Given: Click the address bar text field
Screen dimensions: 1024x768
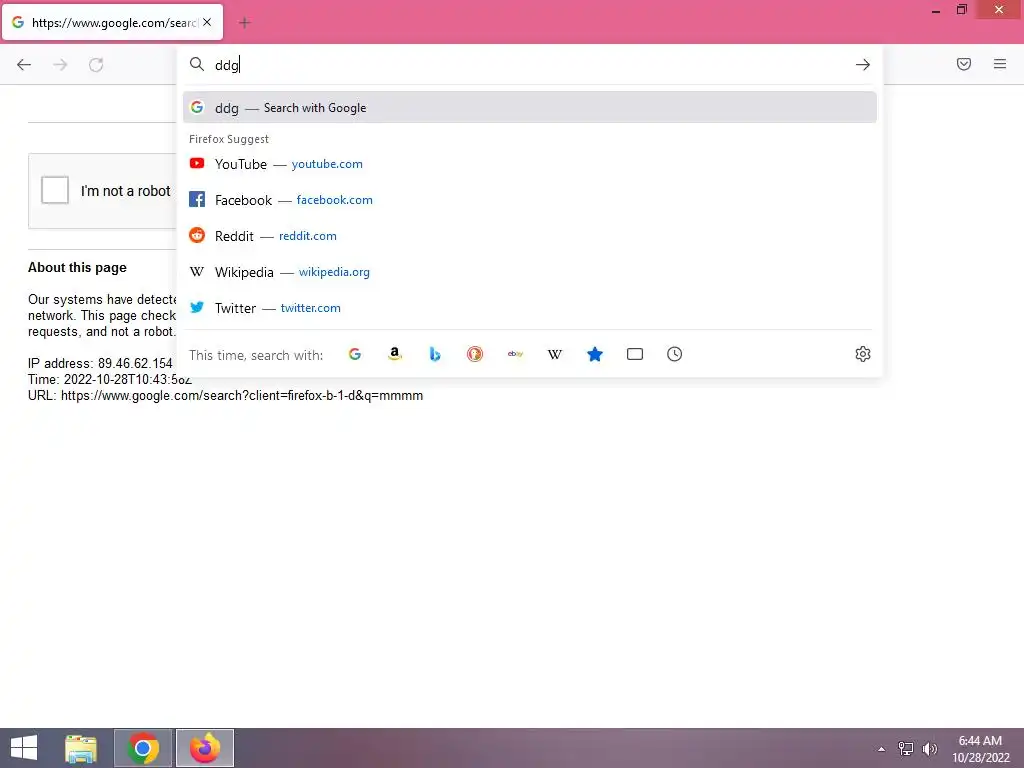Looking at the screenshot, I should pos(529,65).
